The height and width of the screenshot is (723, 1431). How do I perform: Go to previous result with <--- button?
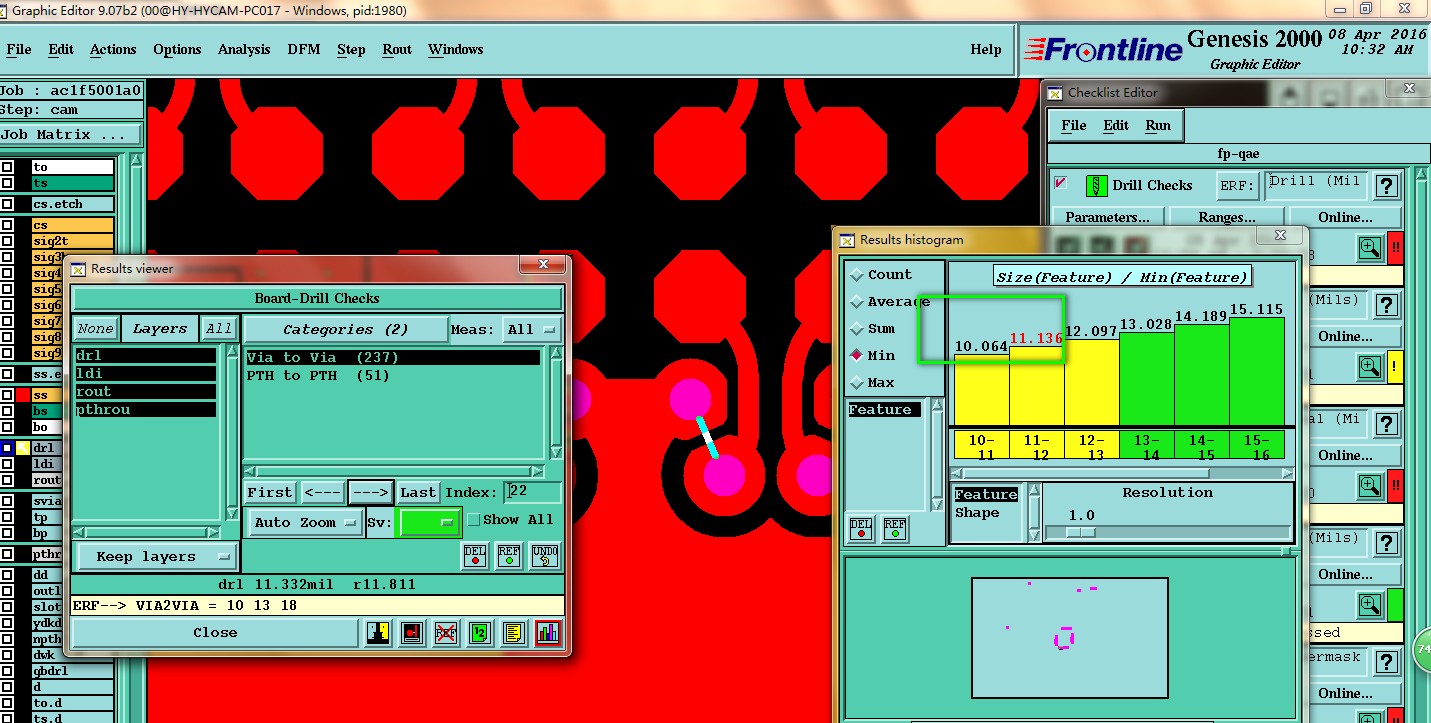pos(322,492)
